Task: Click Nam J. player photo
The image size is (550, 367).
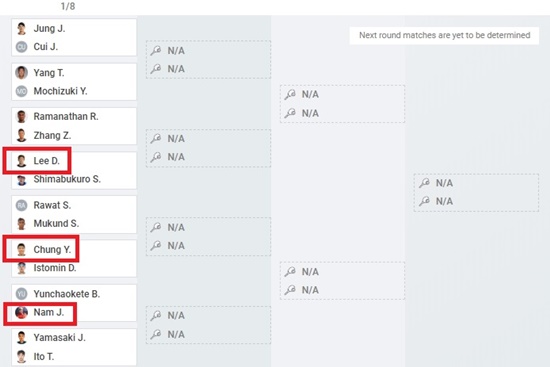Action: [21, 312]
